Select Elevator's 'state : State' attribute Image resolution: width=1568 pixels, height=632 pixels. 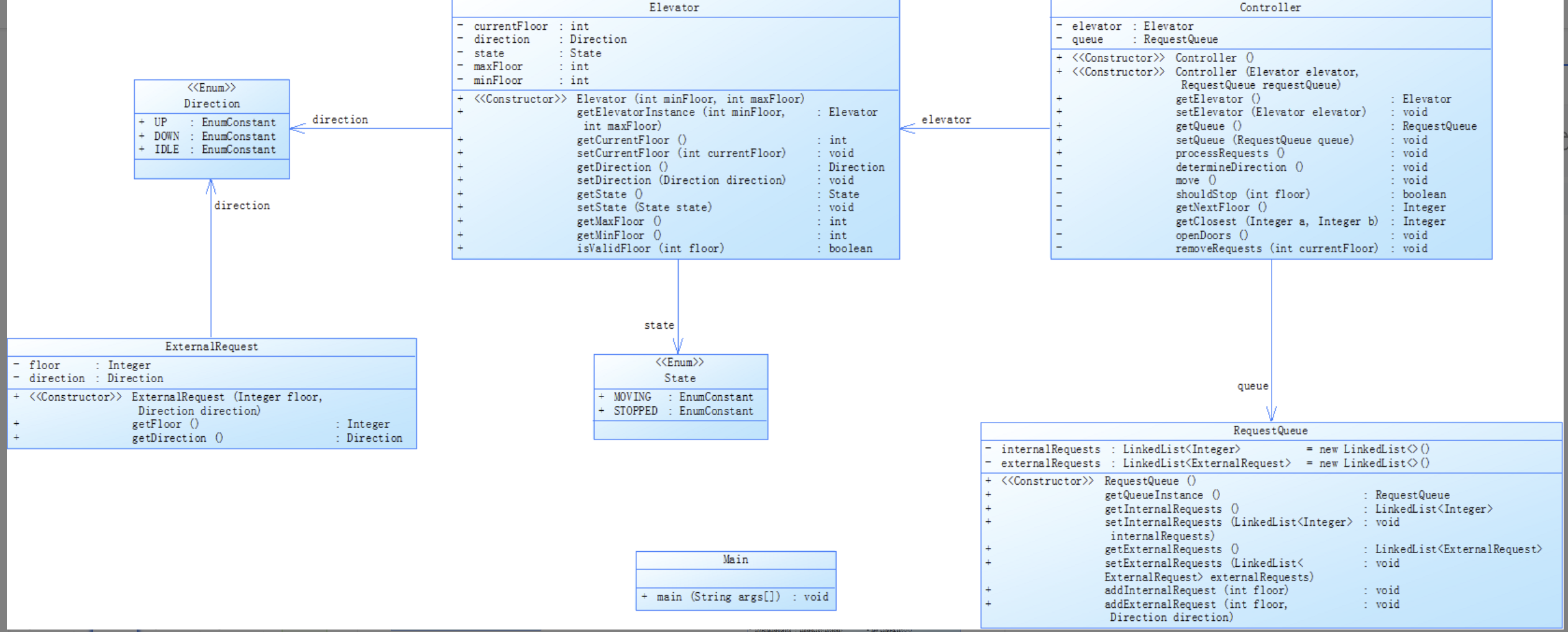point(529,53)
